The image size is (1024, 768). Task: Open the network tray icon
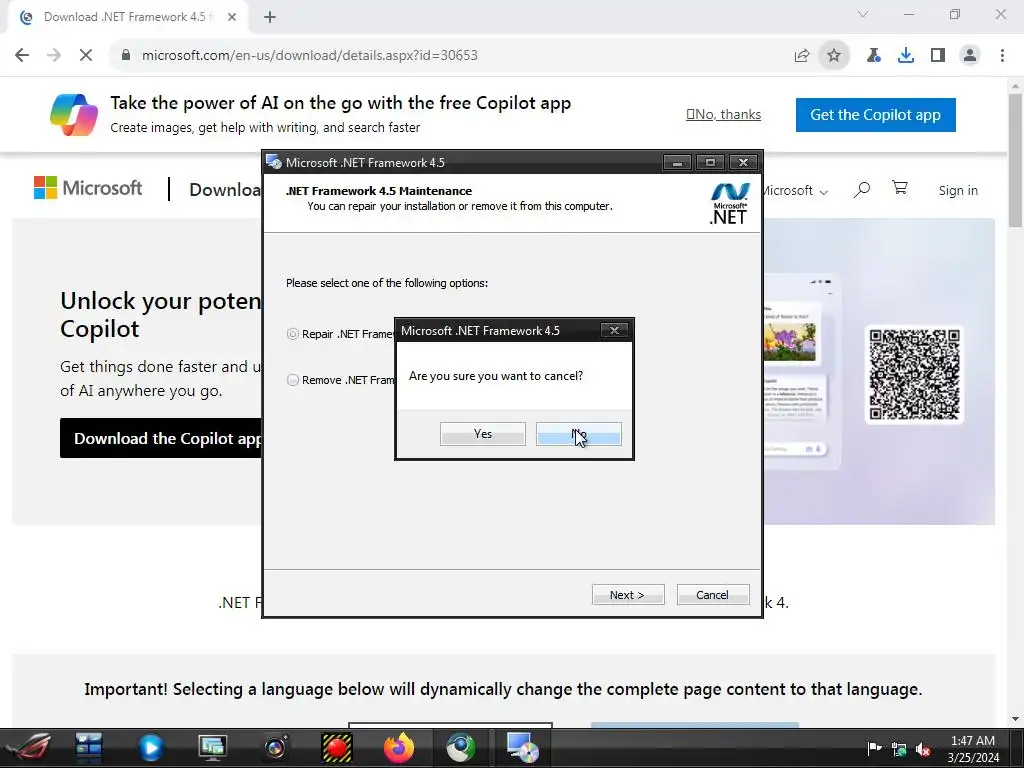click(899, 748)
